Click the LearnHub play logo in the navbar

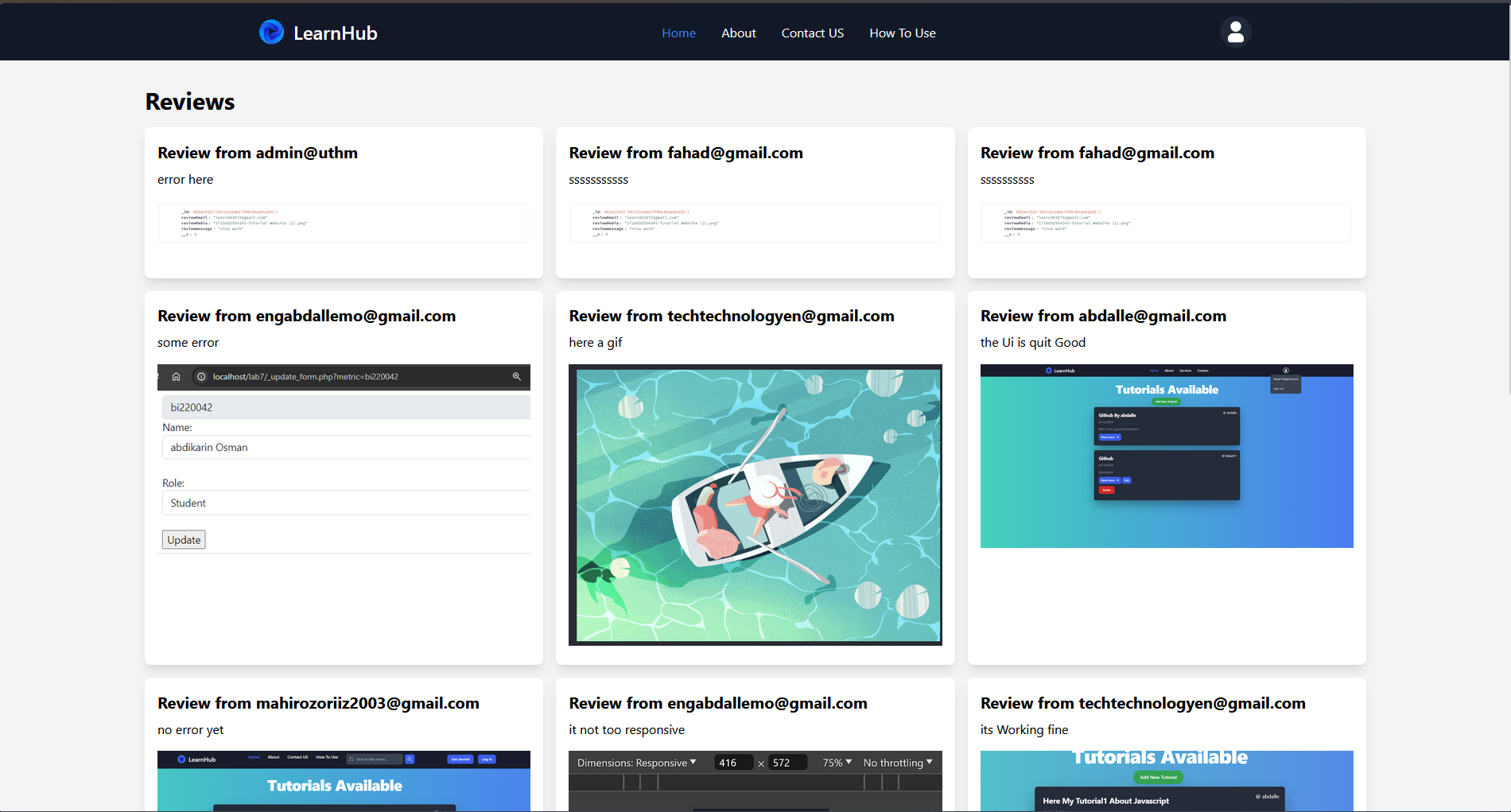click(x=271, y=32)
